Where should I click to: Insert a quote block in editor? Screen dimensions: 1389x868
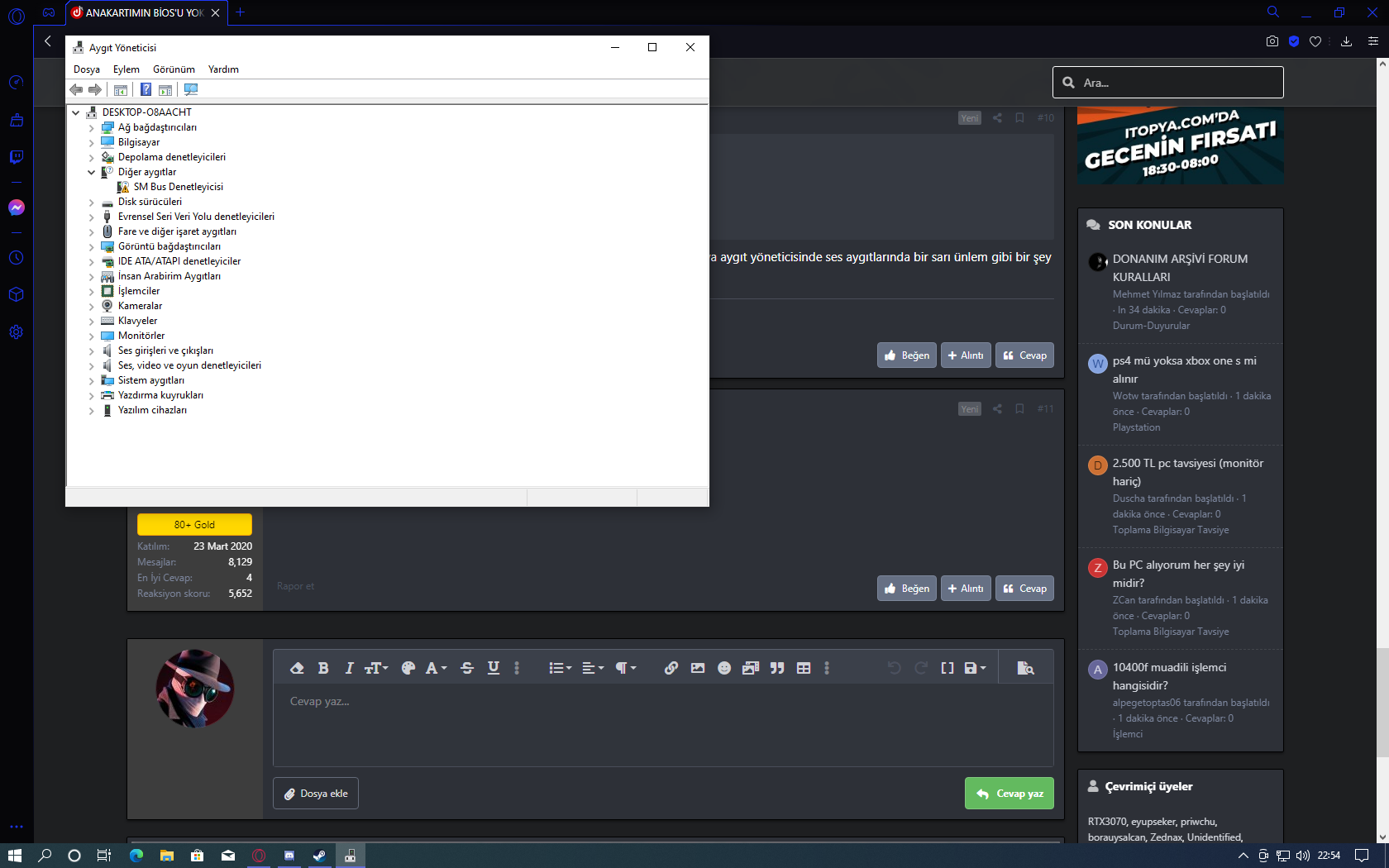[x=777, y=668]
